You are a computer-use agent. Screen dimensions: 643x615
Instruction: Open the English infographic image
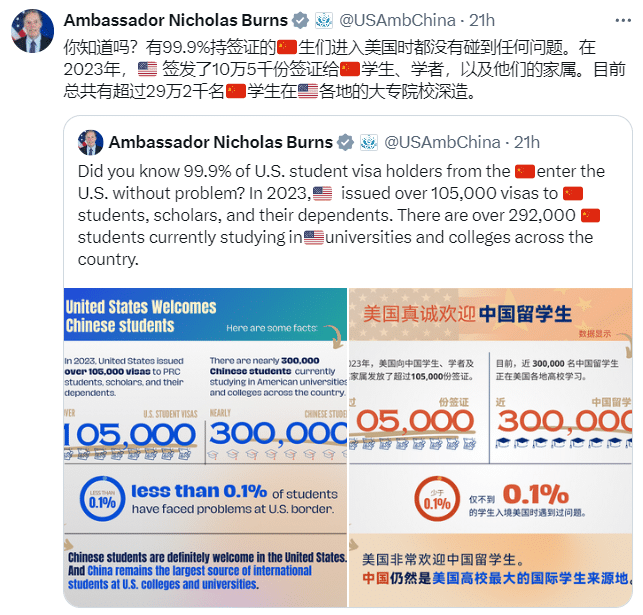(x=205, y=447)
